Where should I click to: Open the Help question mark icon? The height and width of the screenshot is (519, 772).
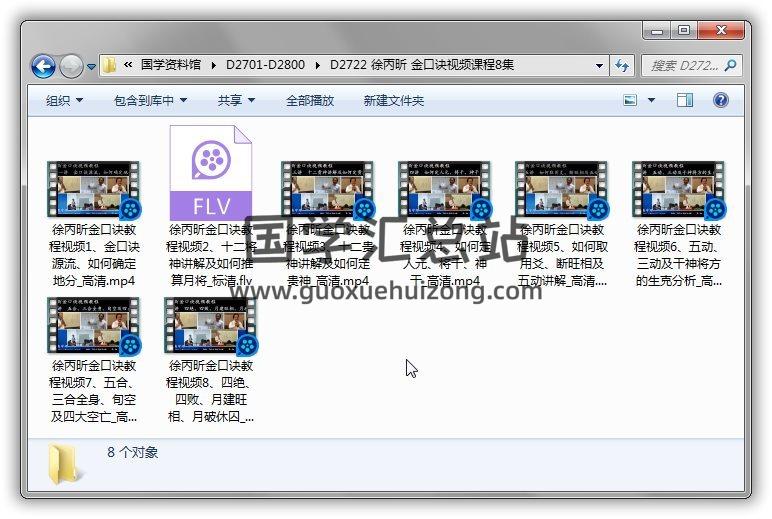click(720, 100)
